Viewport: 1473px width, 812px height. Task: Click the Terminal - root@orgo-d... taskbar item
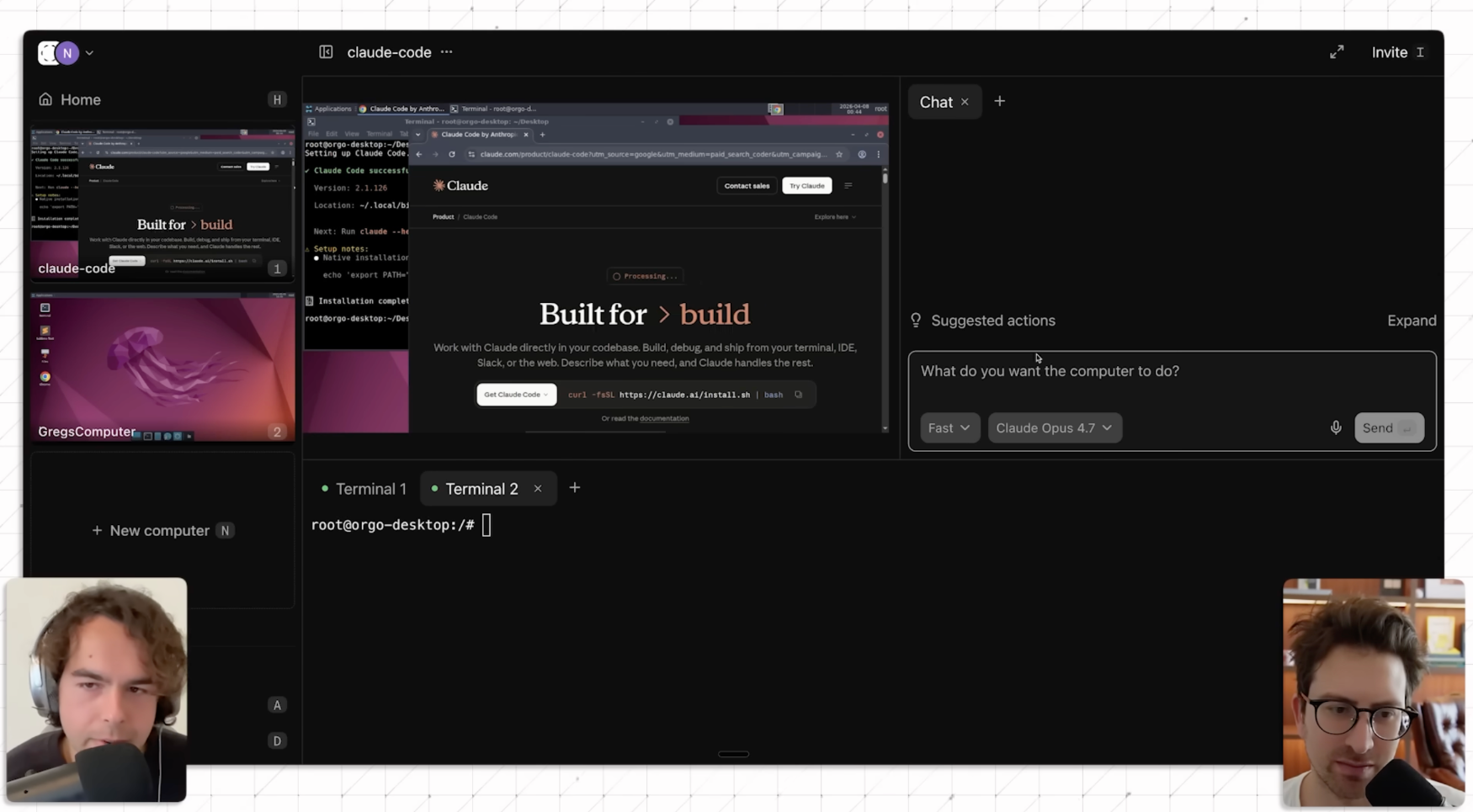point(493,109)
